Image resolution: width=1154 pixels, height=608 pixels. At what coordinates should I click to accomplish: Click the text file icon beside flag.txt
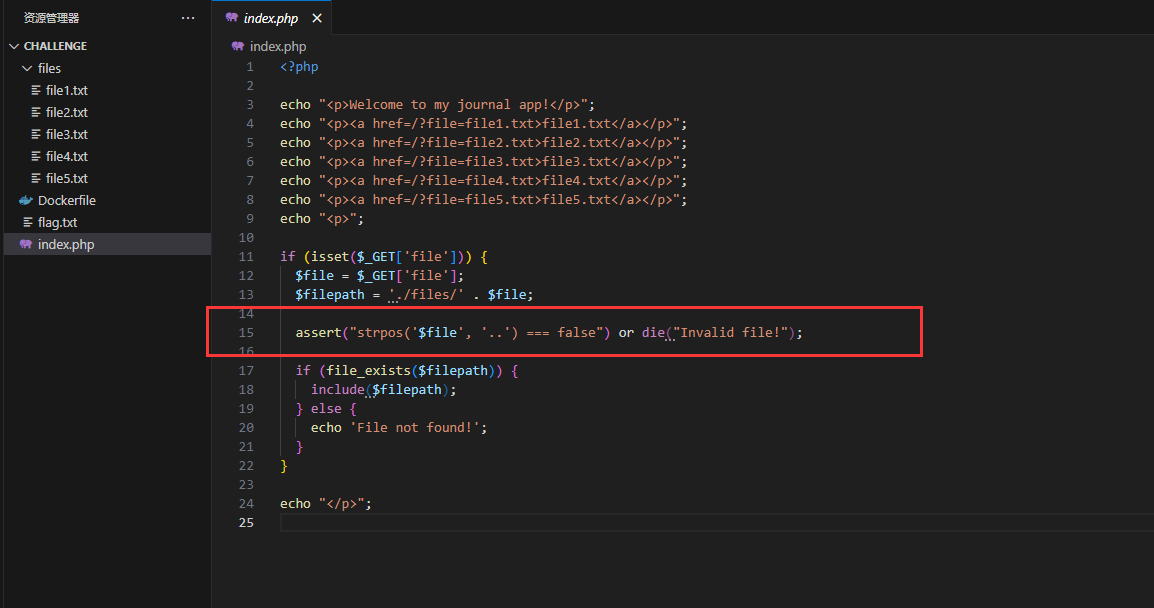(x=26, y=222)
